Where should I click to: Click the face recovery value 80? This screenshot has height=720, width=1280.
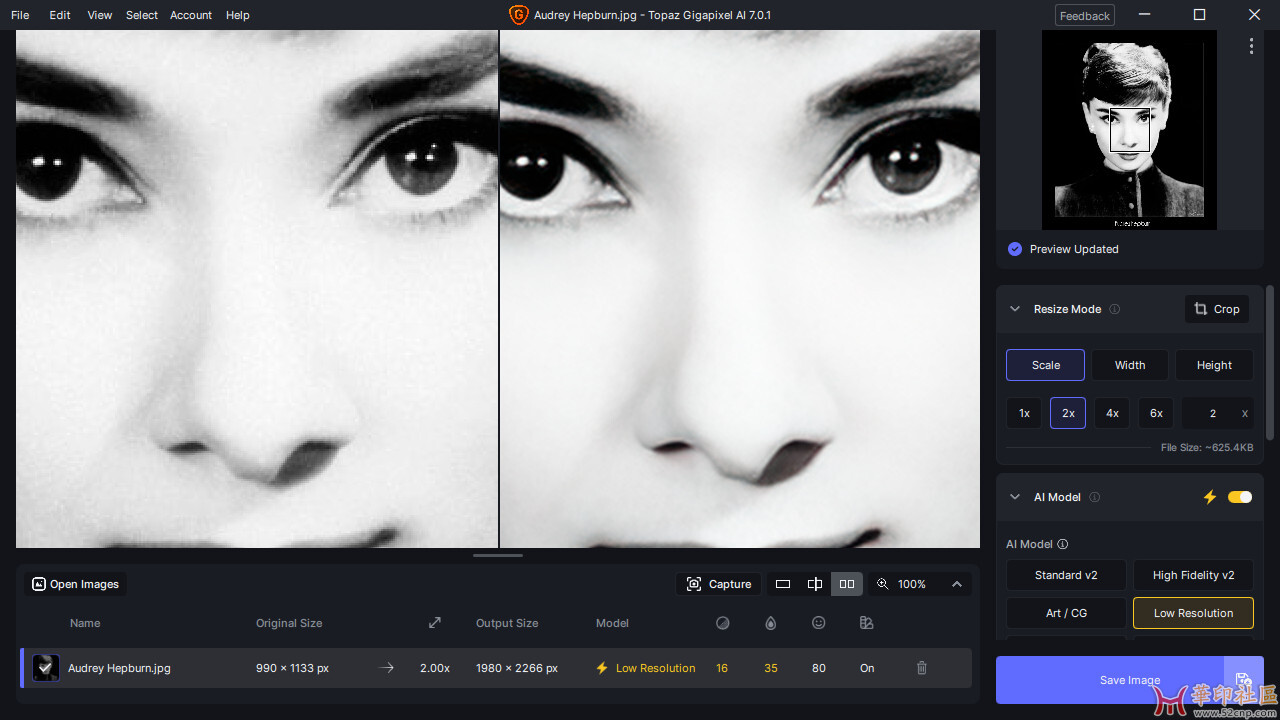point(819,668)
